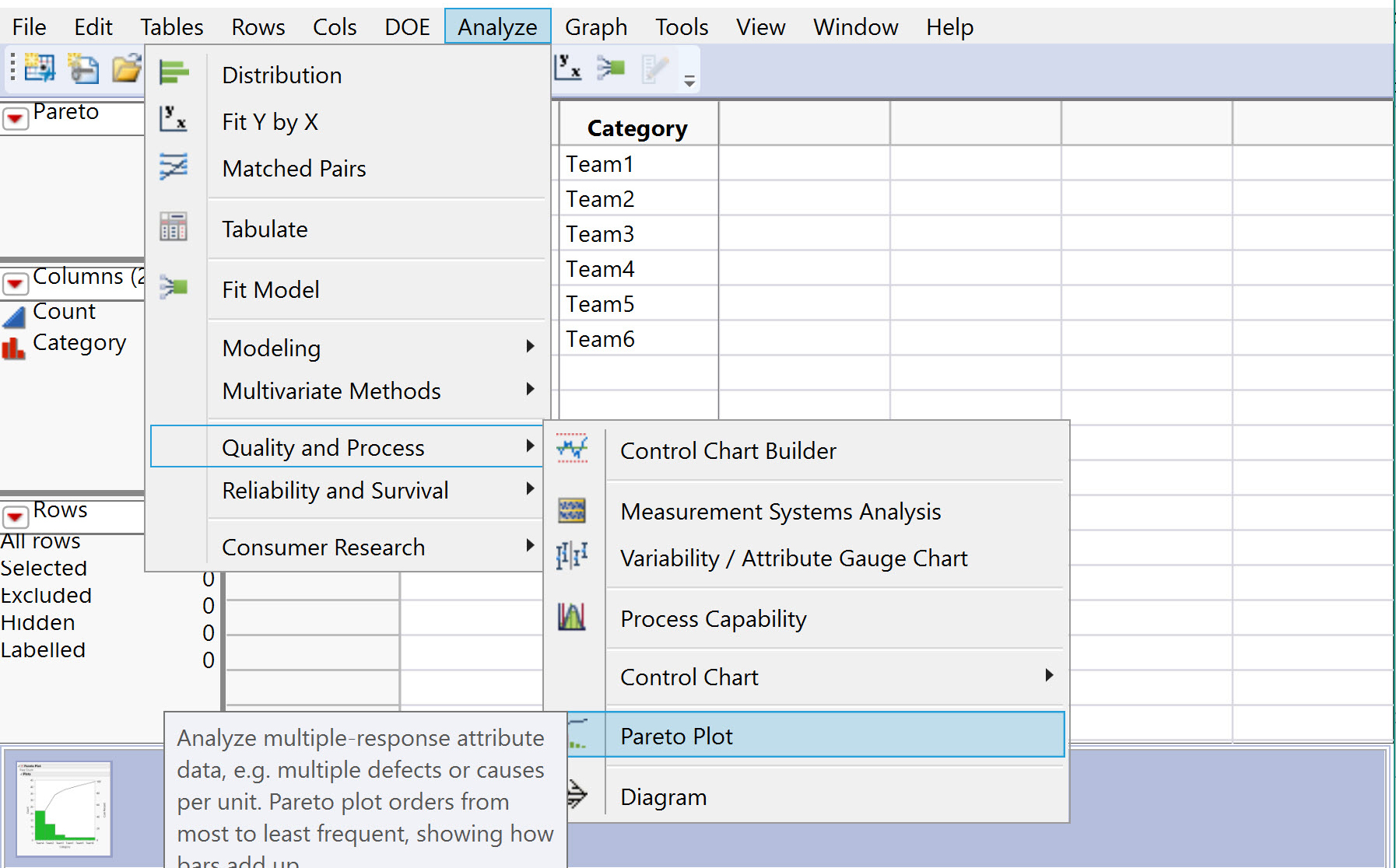Choose Matched Pairs menu entry

[294, 169]
